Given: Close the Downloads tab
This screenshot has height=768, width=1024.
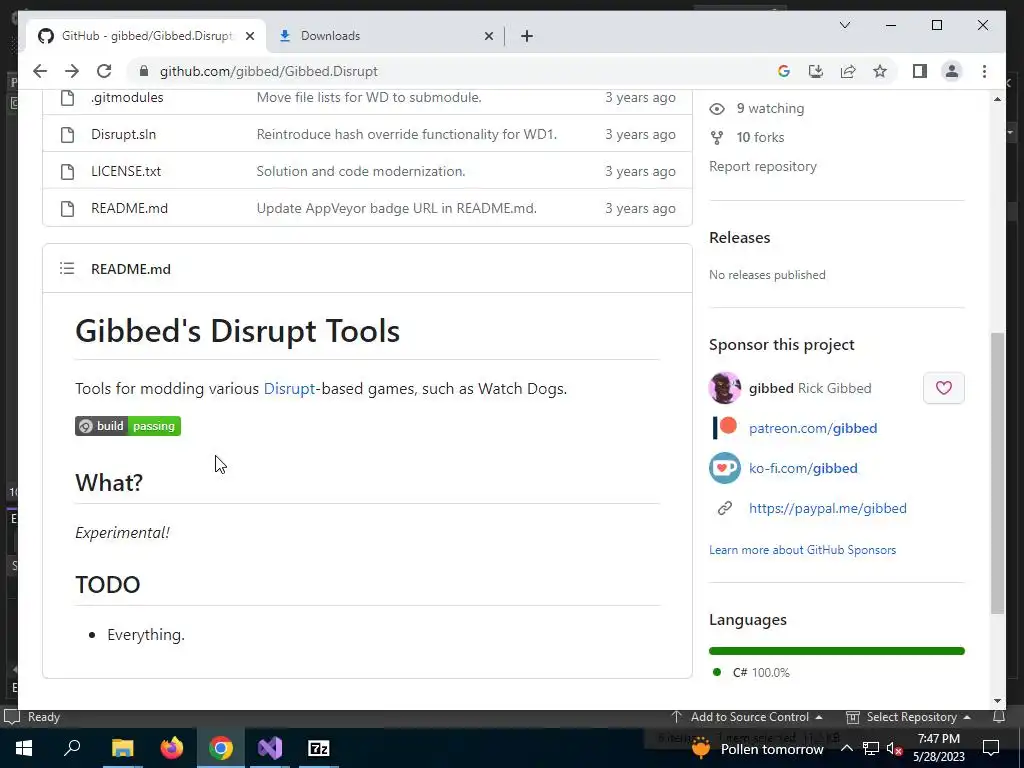Looking at the screenshot, I should tap(488, 36).
